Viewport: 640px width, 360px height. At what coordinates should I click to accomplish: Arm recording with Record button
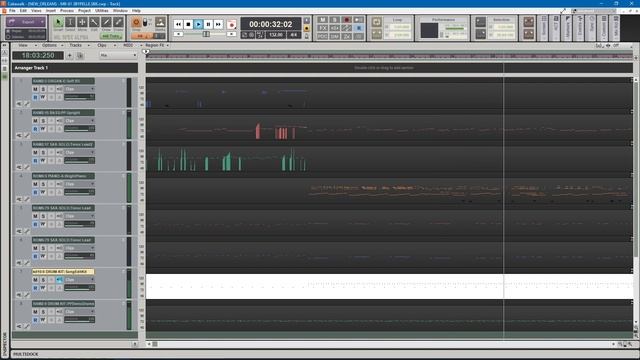coord(231,24)
